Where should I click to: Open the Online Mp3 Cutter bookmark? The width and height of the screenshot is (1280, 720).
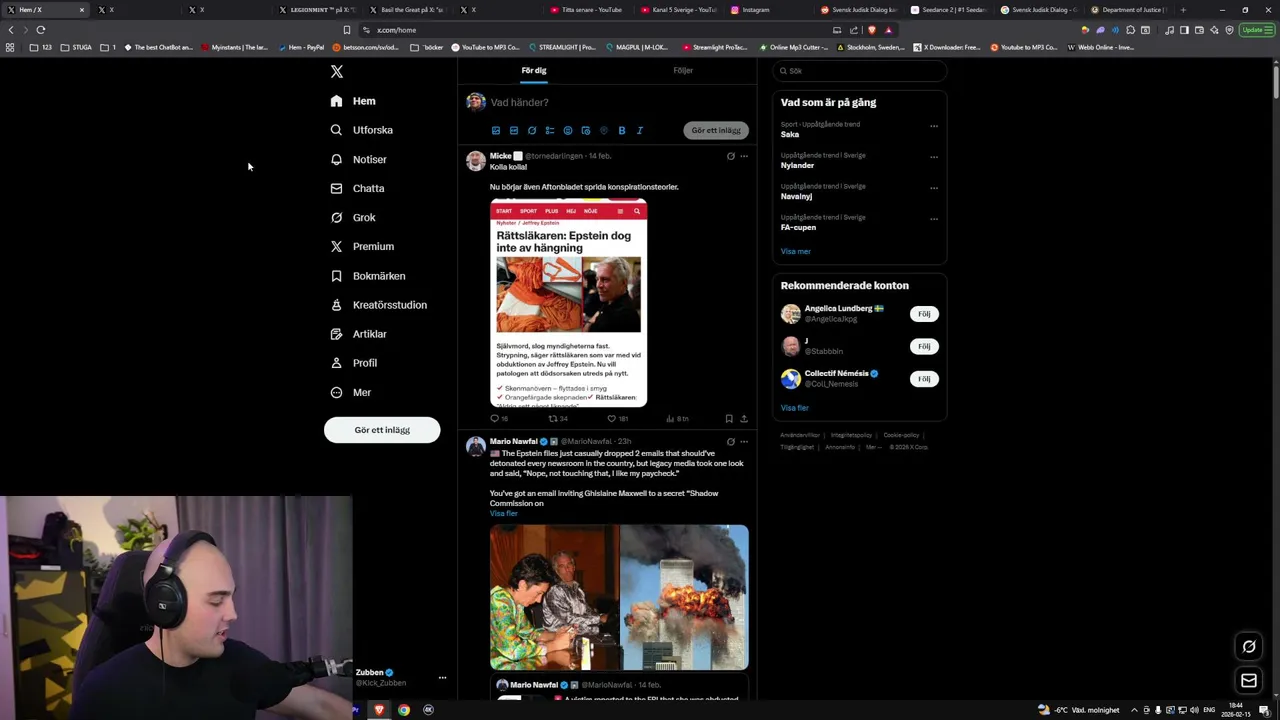click(794, 47)
